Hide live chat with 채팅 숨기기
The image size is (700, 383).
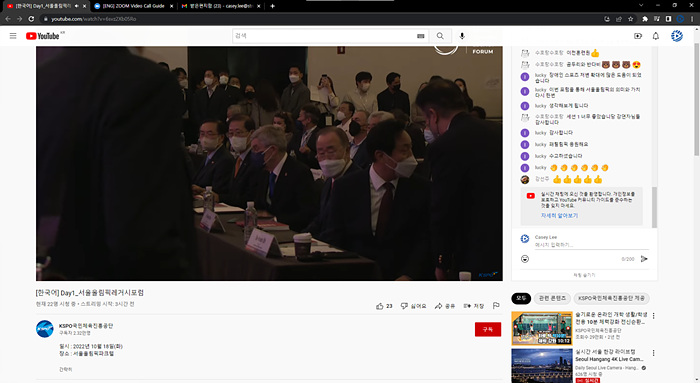[x=584, y=275]
